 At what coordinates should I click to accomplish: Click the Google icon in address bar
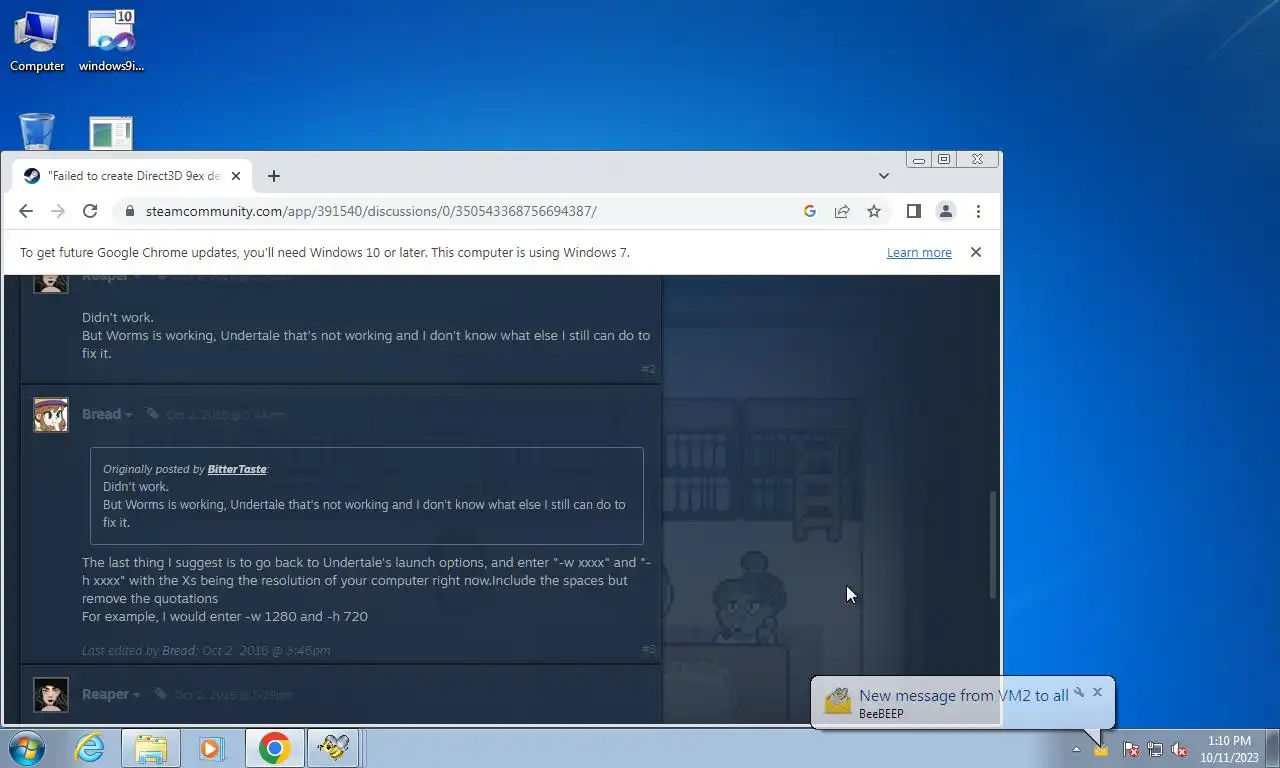coord(810,211)
